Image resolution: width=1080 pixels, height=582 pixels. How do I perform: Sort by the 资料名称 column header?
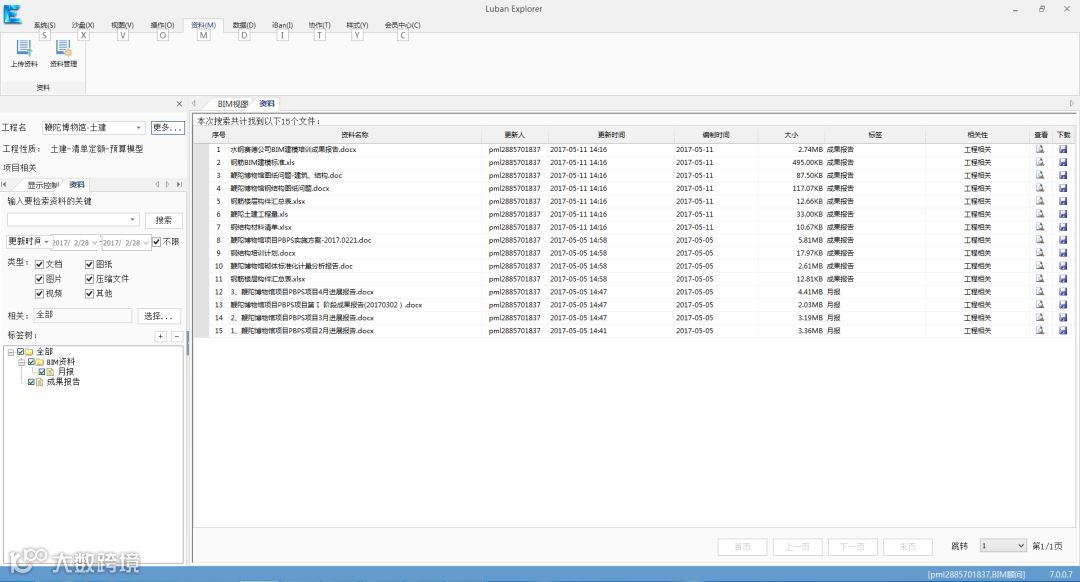355,135
